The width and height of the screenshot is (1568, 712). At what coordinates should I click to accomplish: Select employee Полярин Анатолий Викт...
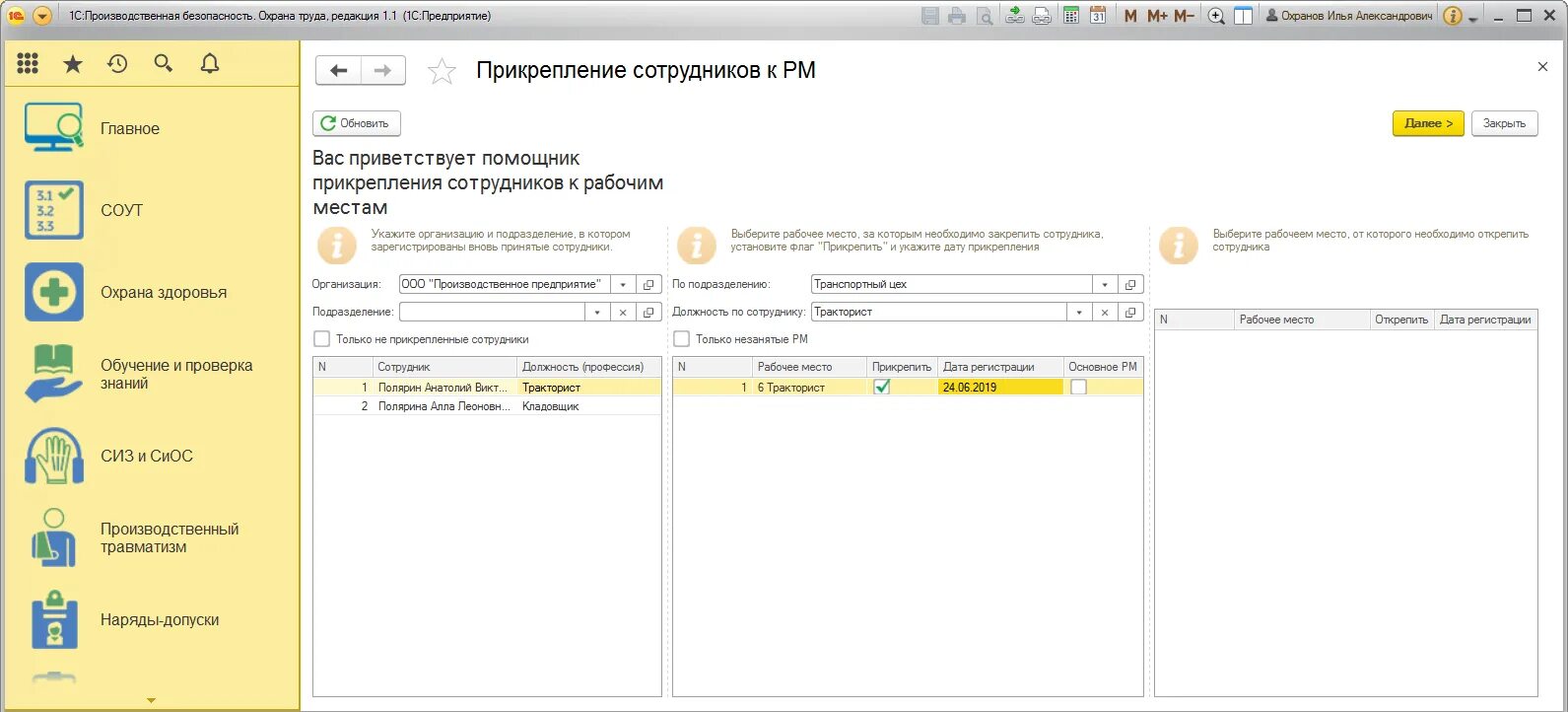[x=443, y=388]
